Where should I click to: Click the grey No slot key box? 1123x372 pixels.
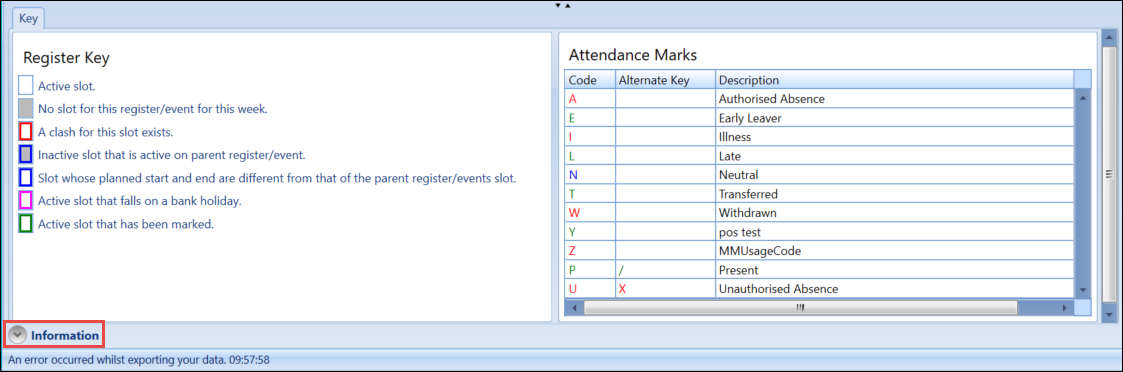tap(26, 109)
